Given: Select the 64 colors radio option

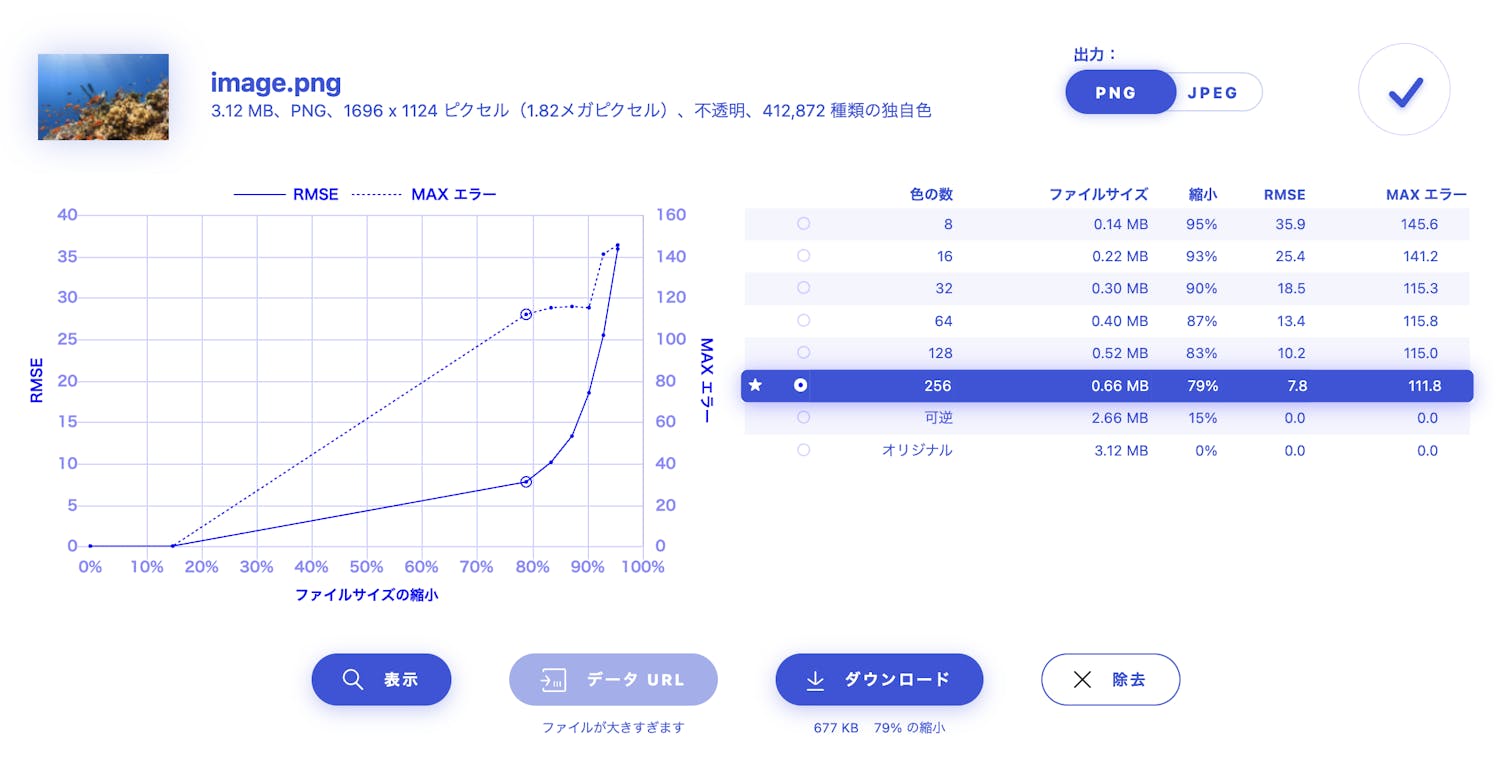Looking at the screenshot, I should pos(803,321).
